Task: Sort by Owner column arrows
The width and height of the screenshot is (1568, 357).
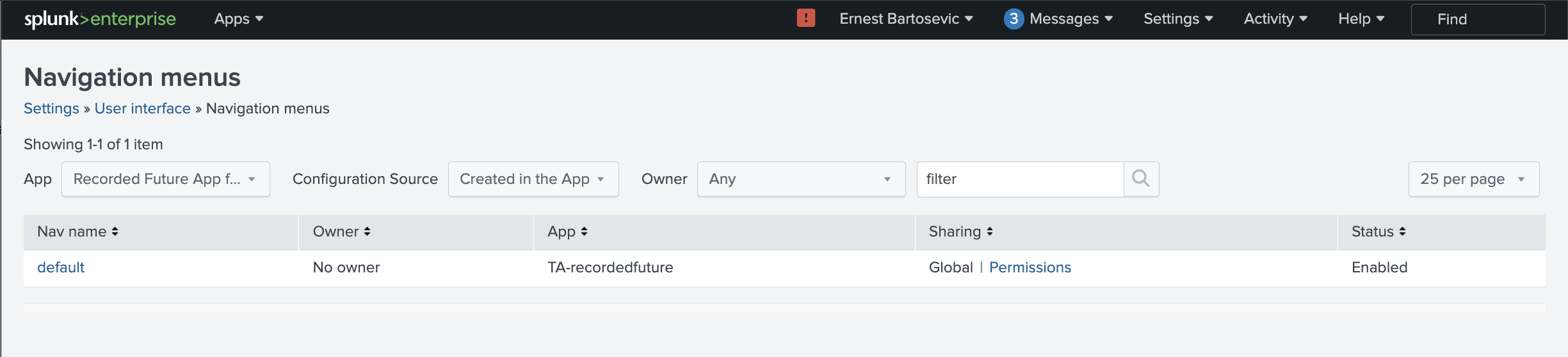Action: pos(367,232)
